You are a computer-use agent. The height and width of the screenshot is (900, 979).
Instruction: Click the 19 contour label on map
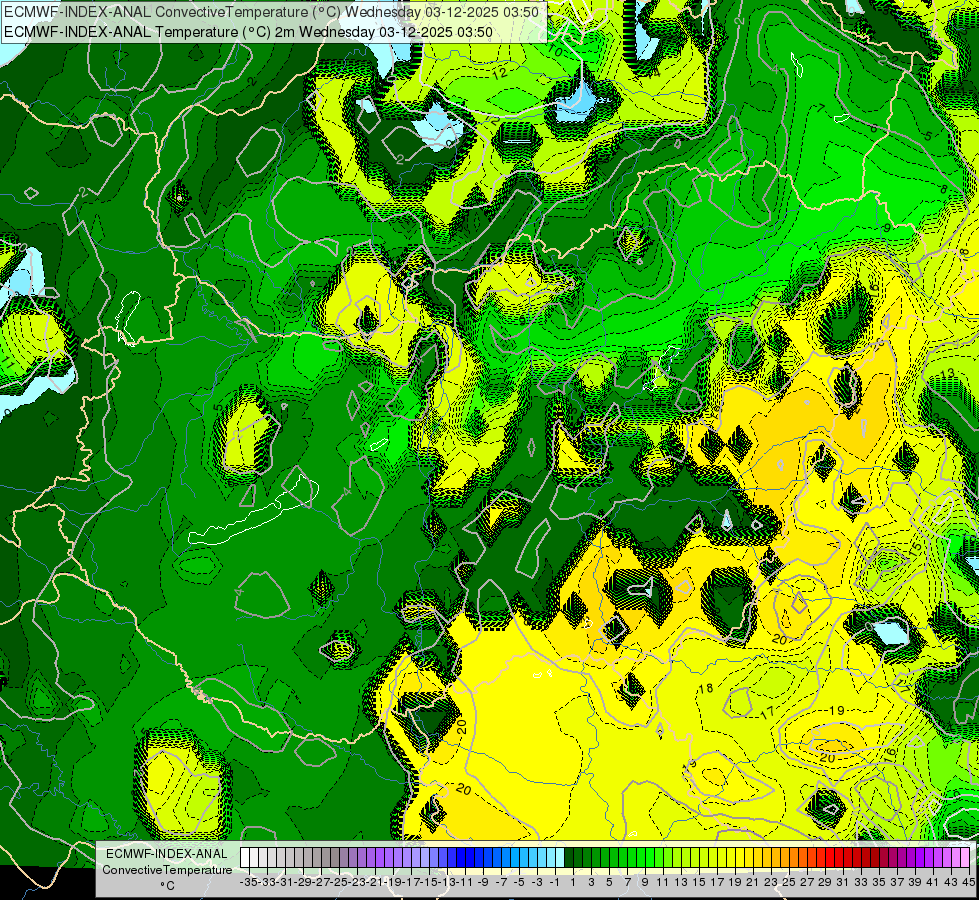837,710
